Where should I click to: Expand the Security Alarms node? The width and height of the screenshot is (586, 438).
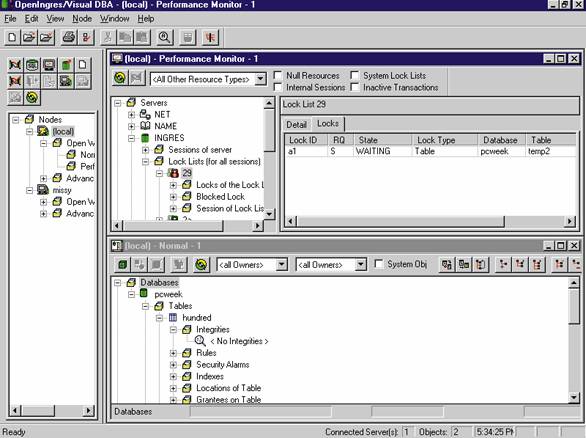(x=173, y=364)
